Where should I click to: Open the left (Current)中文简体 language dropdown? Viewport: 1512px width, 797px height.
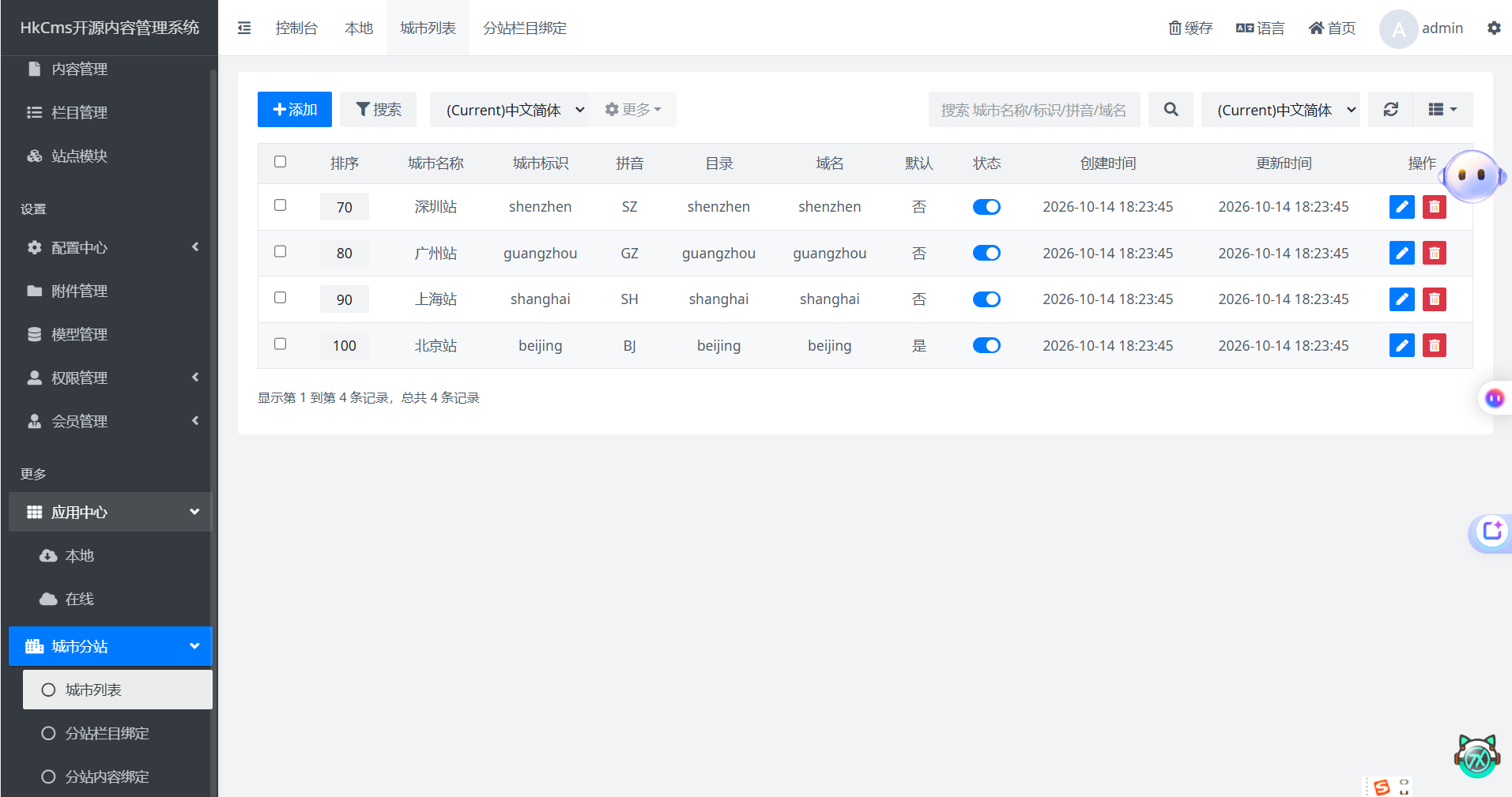(x=515, y=110)
